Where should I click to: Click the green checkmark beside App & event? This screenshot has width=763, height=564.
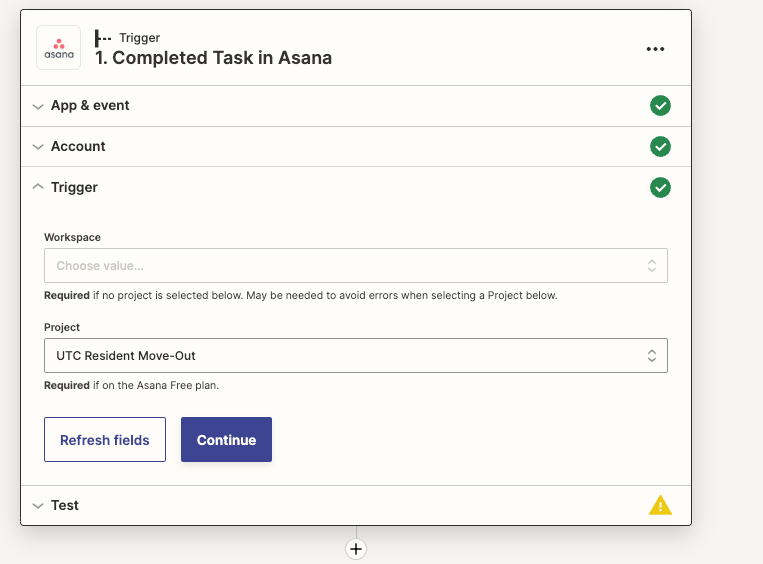coord(660,106)
